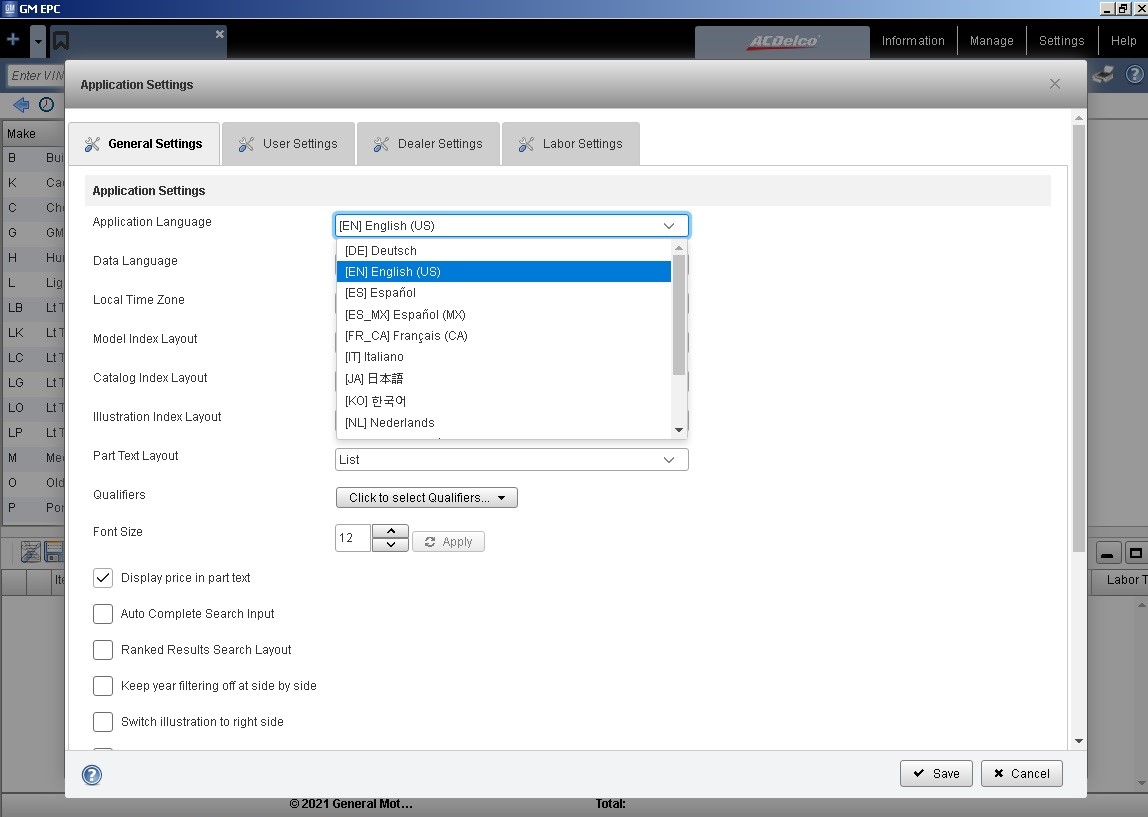The width and height of the screenshot is (1148, 817).
Task: Switch to General Settings tab
Action: point(144,143)
